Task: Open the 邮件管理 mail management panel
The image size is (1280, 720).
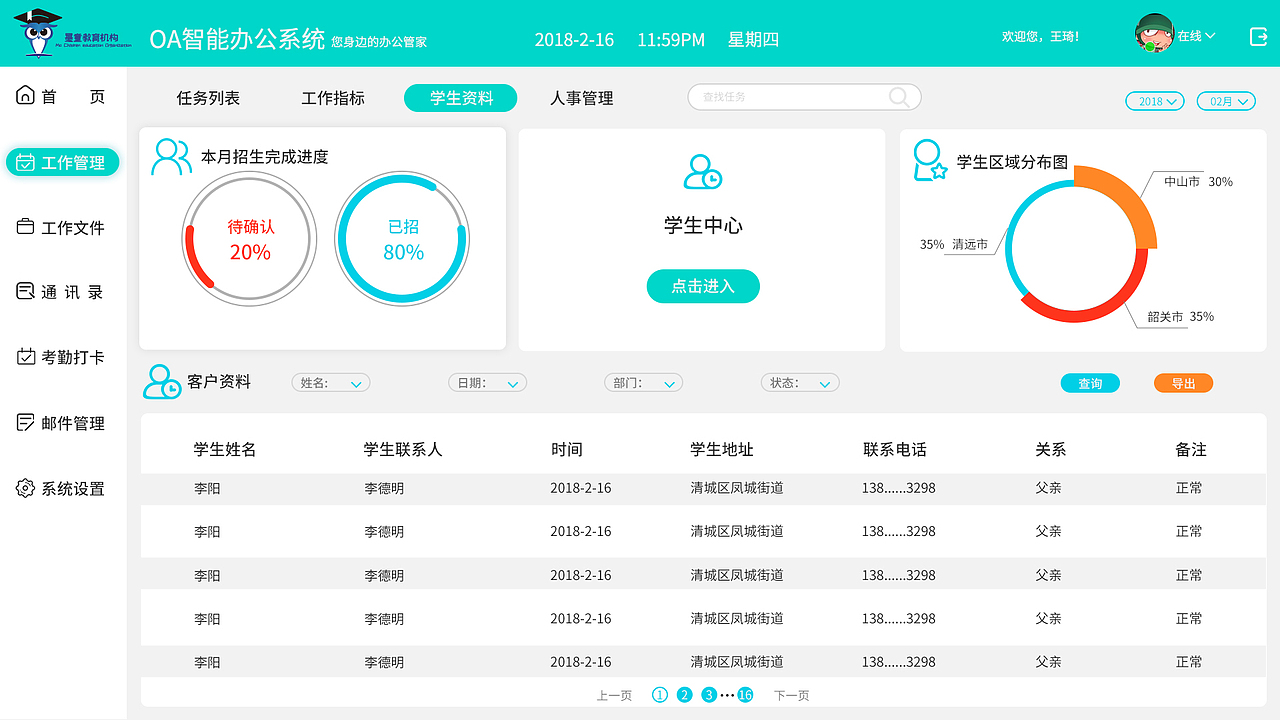Action: pyautogui.click(x=62, y=422)
